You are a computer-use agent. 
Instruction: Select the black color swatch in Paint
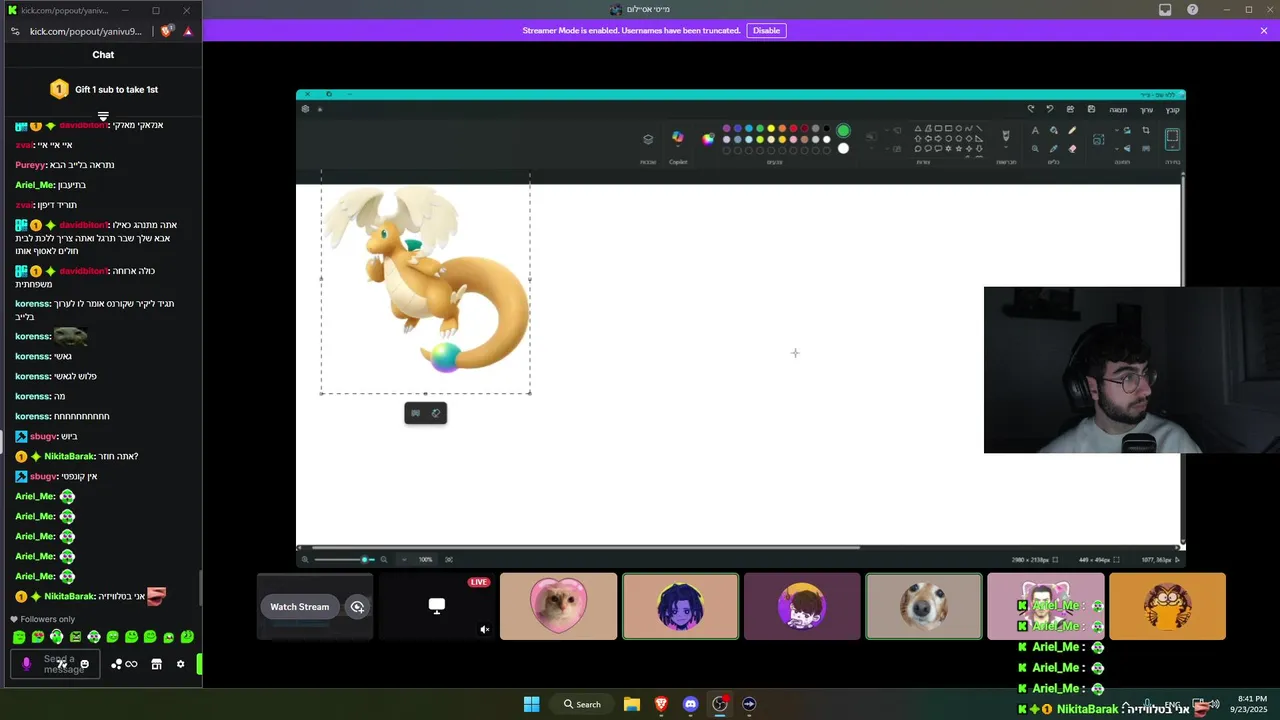826,128
